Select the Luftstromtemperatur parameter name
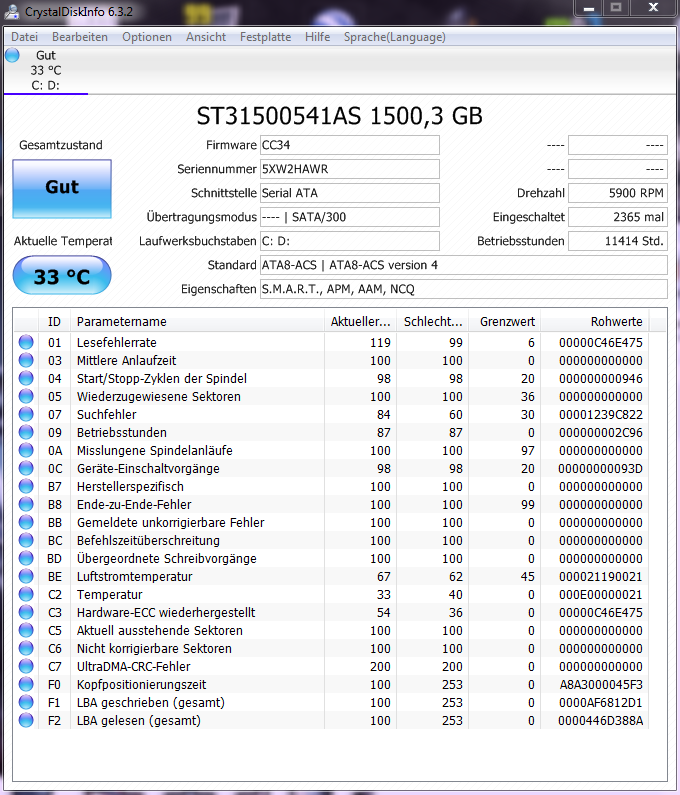Screen dimensions: 680x795 tap(134, 576)
